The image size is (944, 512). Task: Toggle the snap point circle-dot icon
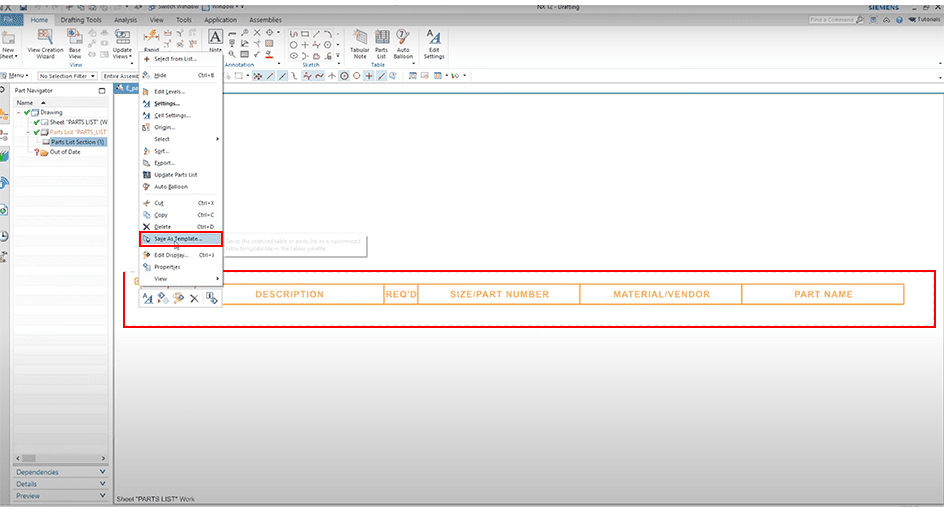[x=344, y=76]
